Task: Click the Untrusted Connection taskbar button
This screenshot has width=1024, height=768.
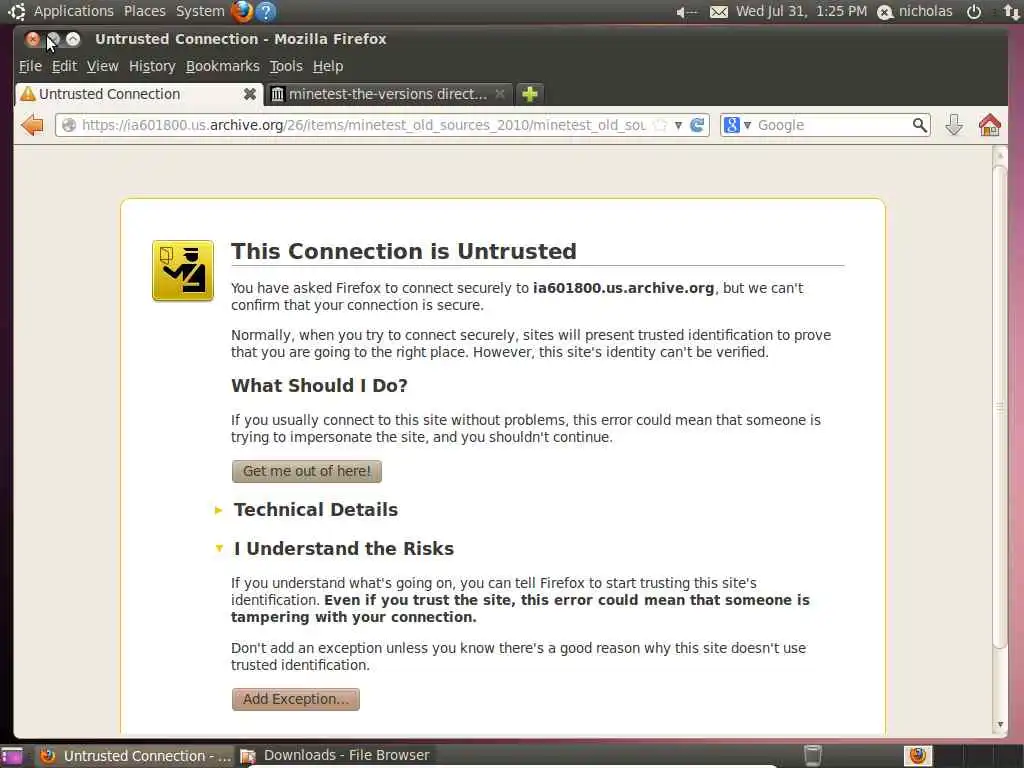Action: pyautogui.click(x=135, y=756)
